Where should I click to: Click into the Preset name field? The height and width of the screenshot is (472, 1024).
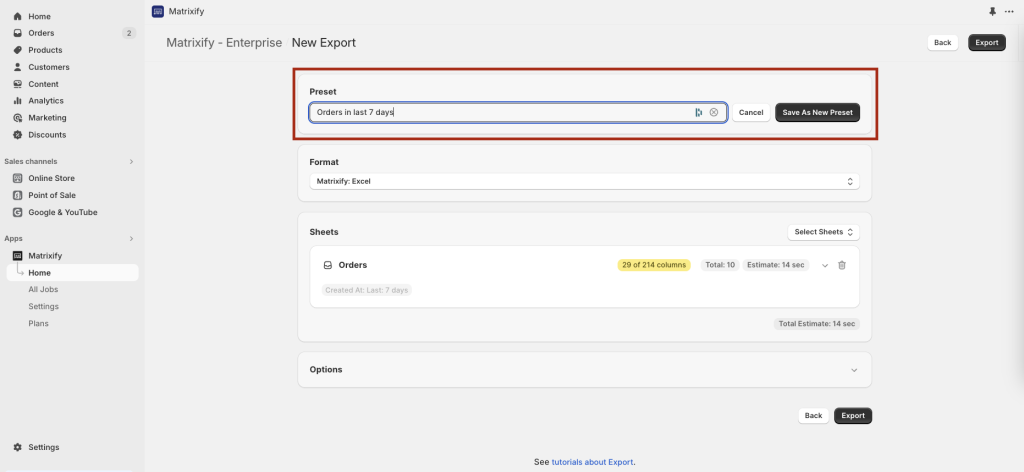500,113
